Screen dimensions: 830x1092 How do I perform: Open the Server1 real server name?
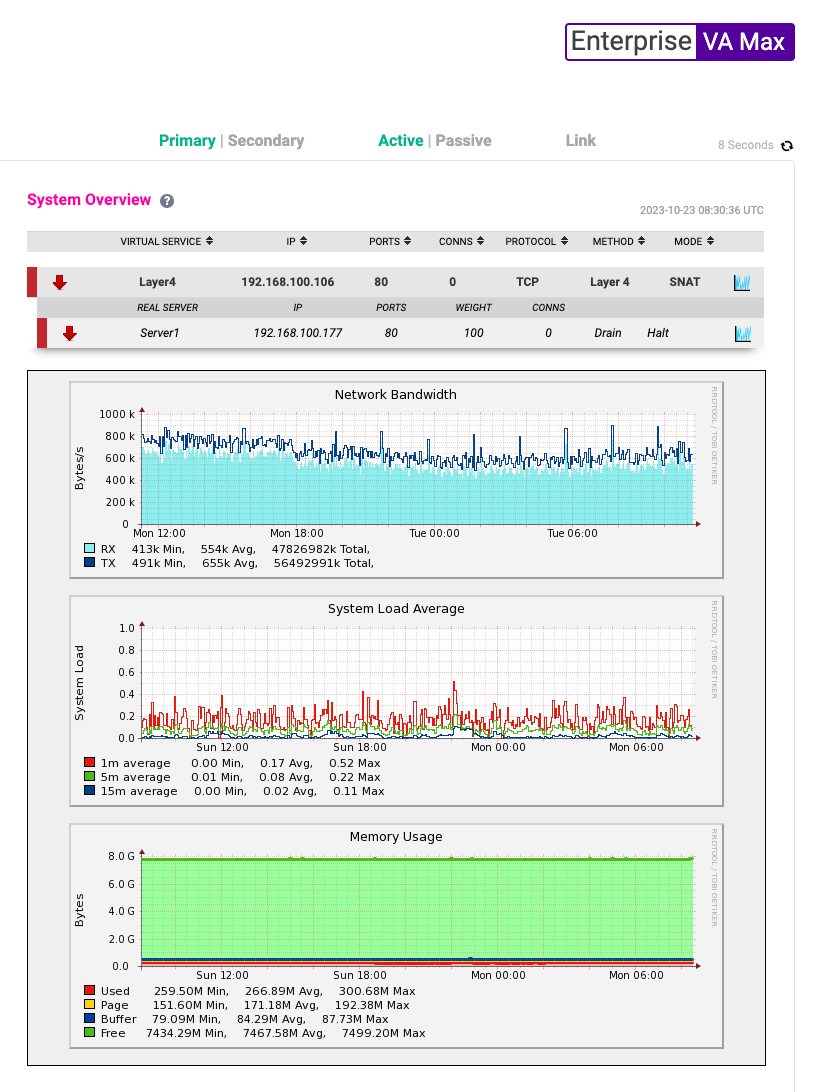(x=159, y=333)
